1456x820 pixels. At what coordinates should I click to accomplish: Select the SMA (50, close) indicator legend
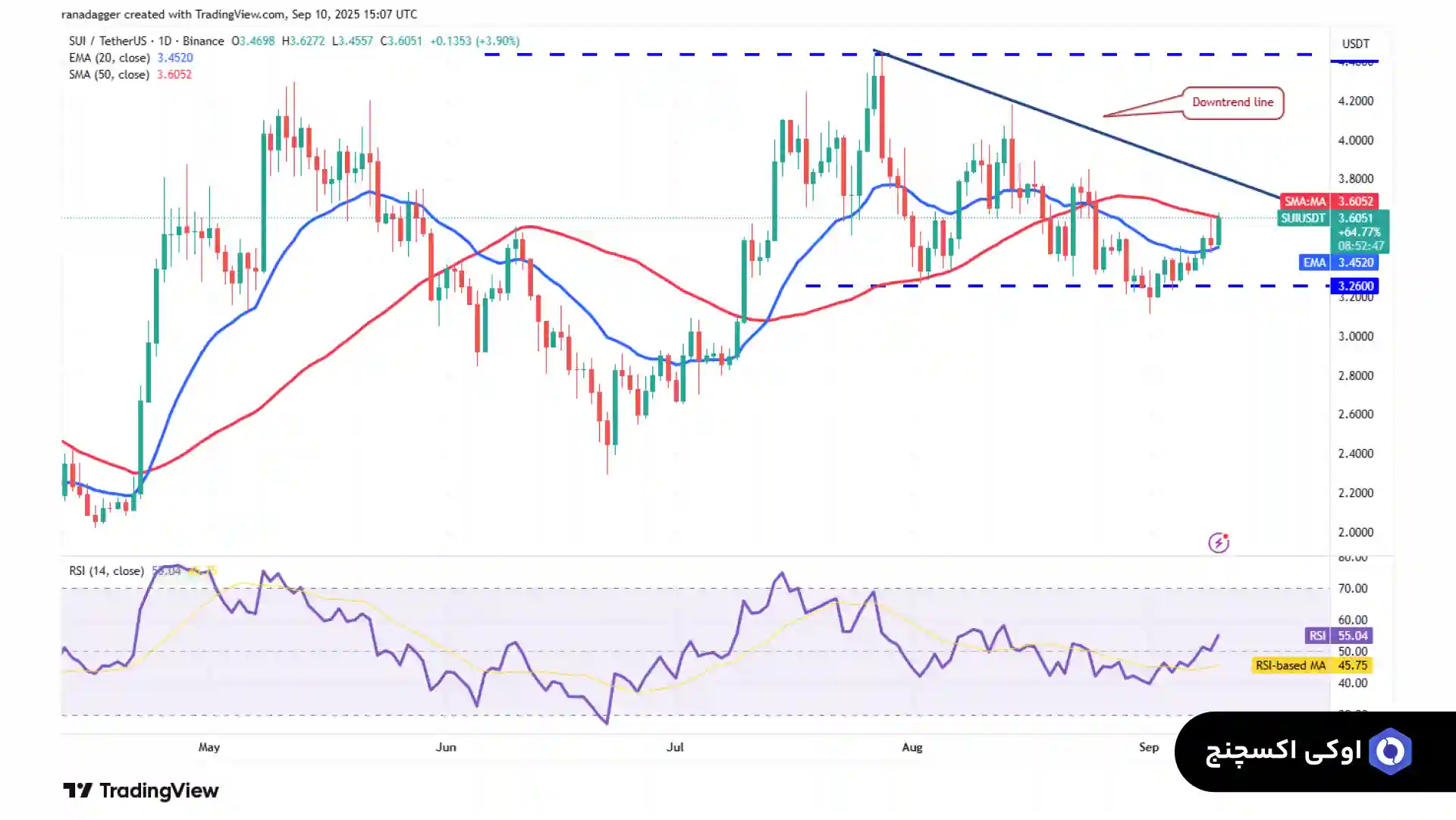[109, 74]
